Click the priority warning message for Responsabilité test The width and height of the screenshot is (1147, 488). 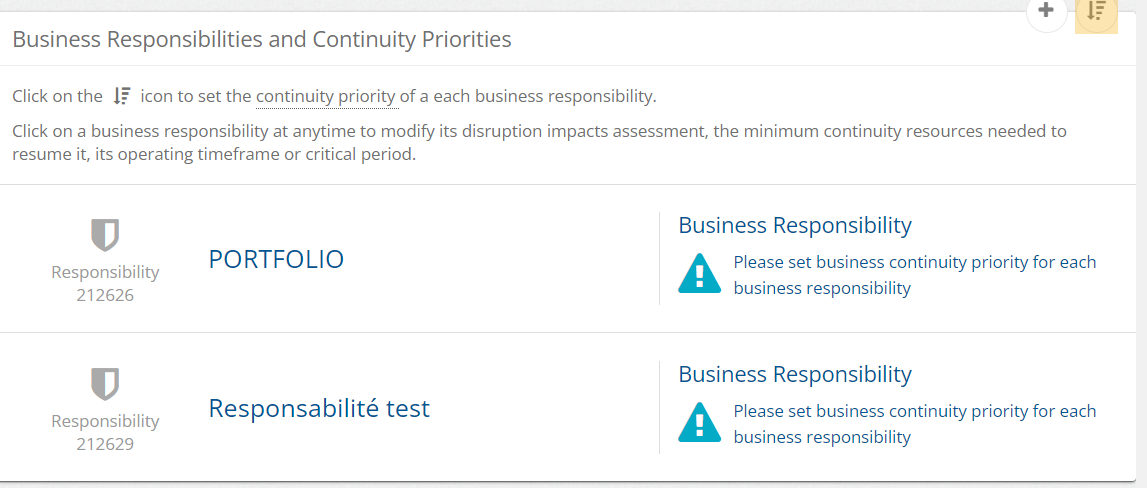coord(914,424)
